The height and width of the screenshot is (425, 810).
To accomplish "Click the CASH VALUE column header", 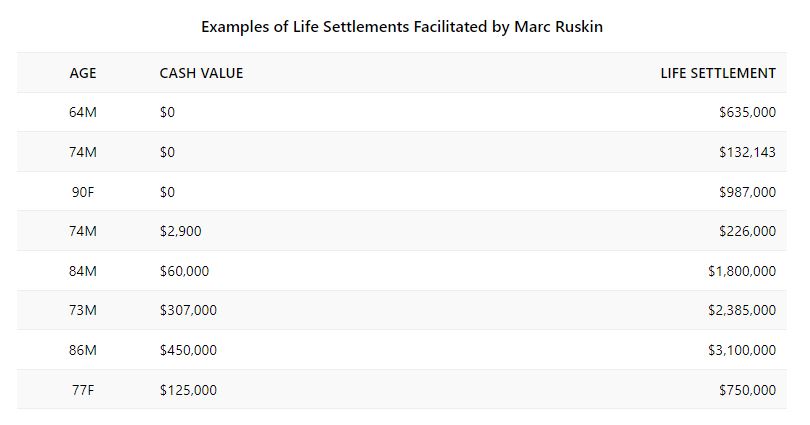I will [x=201, y=73].
